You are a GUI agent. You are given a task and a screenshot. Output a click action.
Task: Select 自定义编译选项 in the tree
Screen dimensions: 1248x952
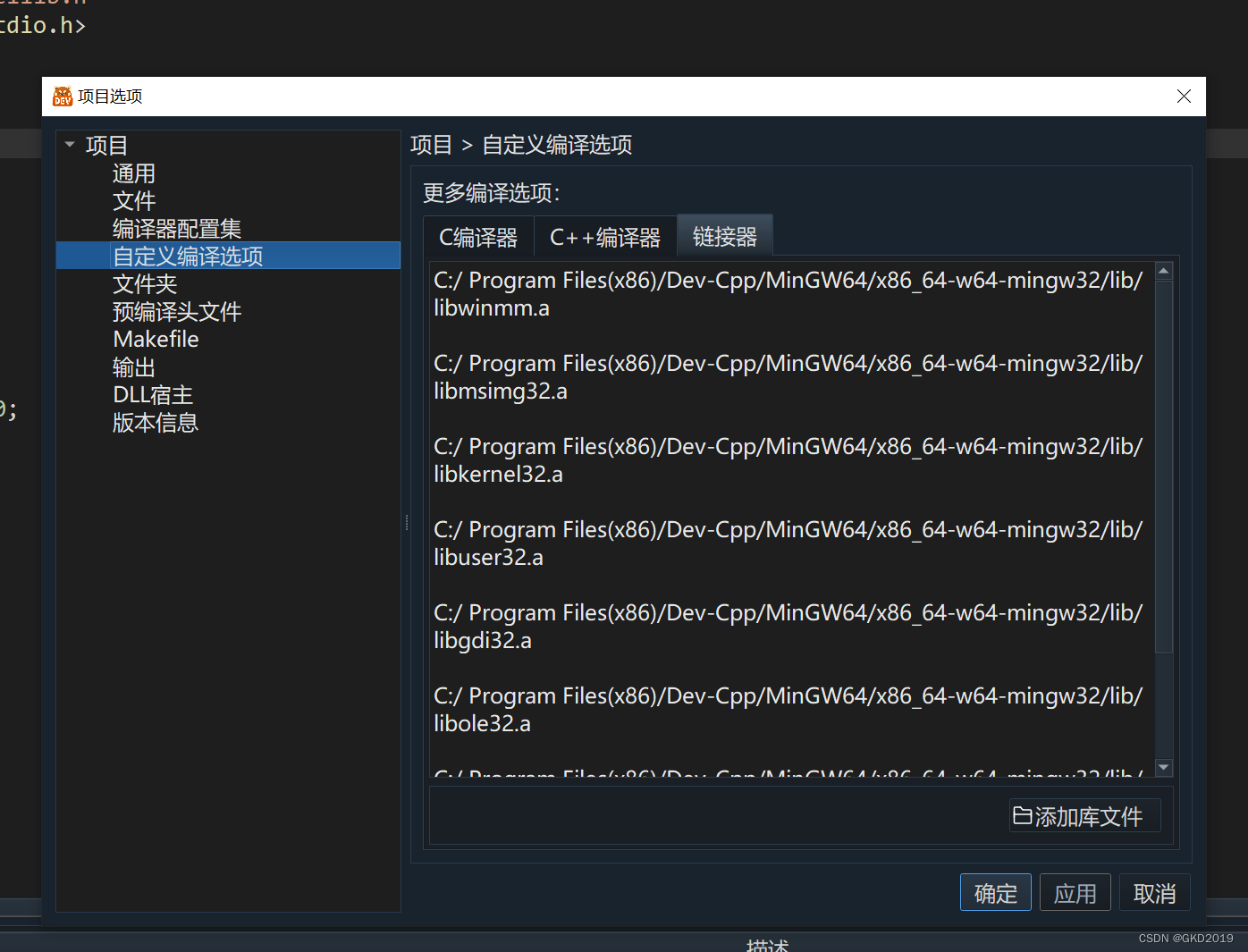point(187,256)
